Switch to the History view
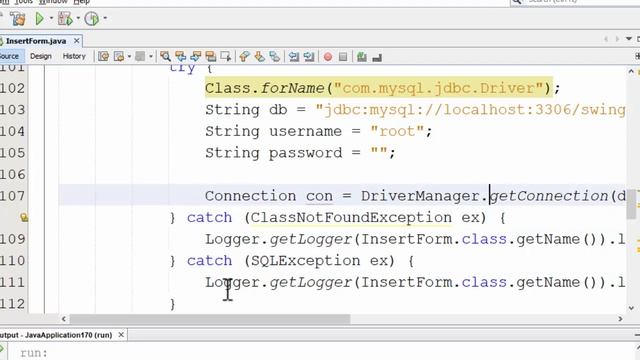The image size is (640, 360). tap(74, 56)
